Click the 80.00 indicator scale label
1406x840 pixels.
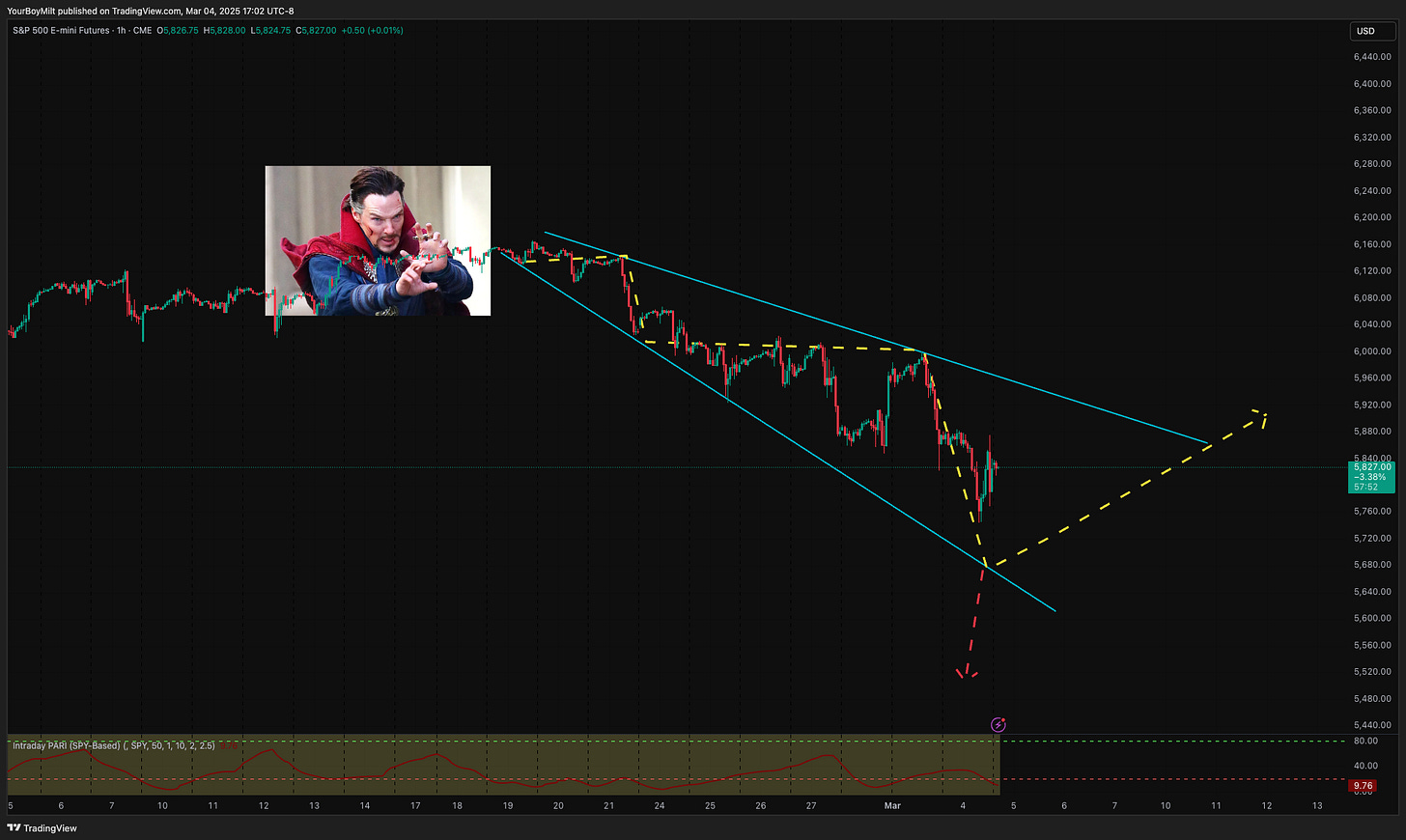pos(1366,742)
